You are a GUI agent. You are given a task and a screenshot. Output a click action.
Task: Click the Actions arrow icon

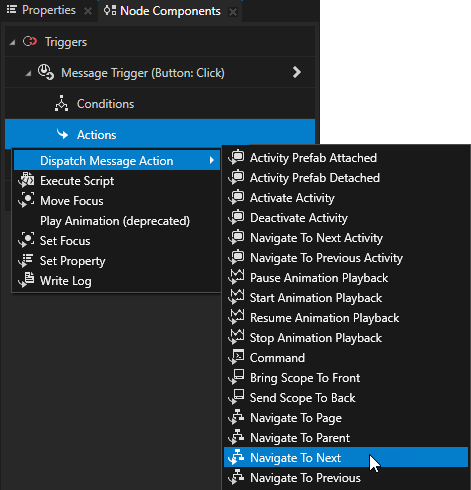62,134
